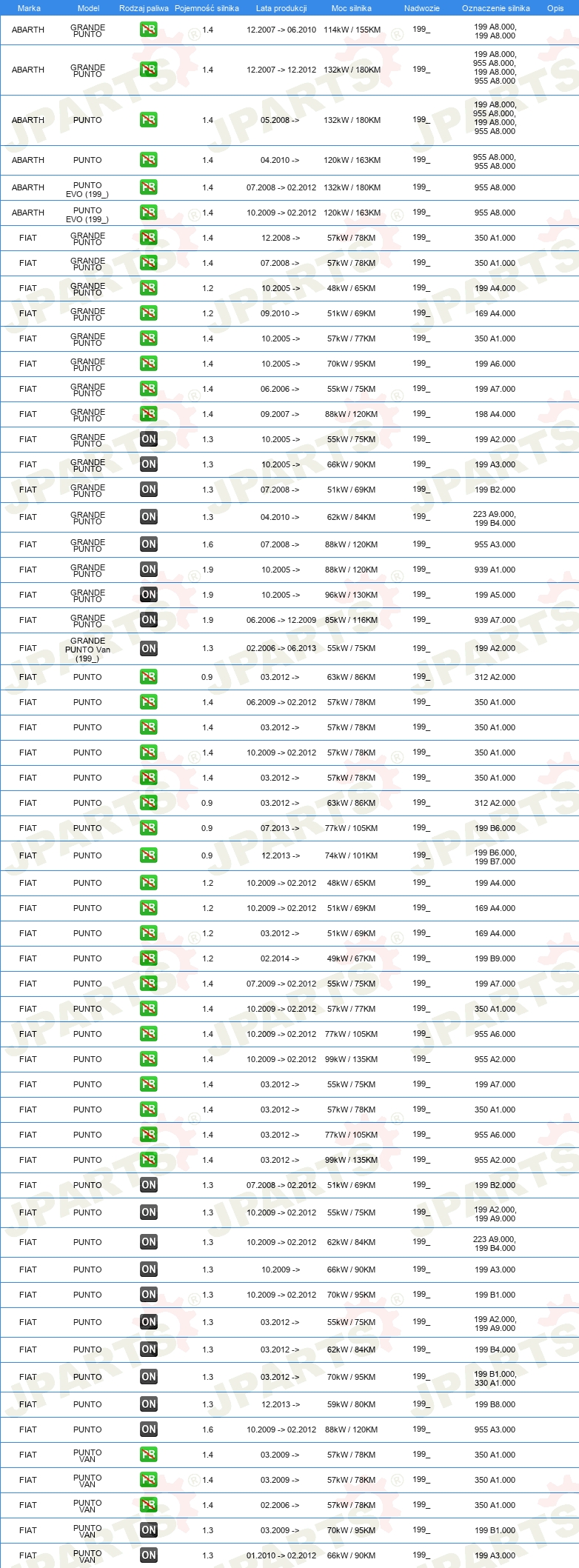Select the '198 A4.000' engine code cell
579x1568 pixels.
point(495,414)
